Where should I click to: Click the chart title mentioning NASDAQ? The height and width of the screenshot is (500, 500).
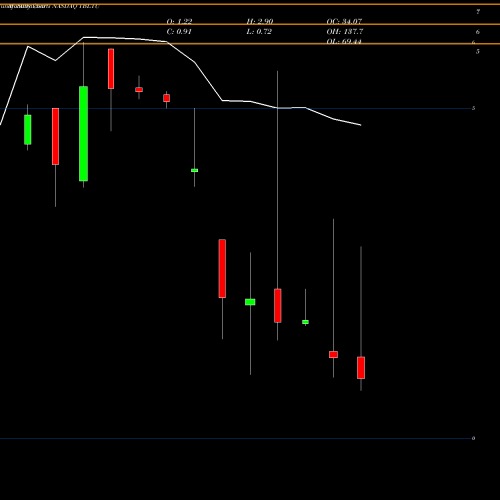coord(49,6)
